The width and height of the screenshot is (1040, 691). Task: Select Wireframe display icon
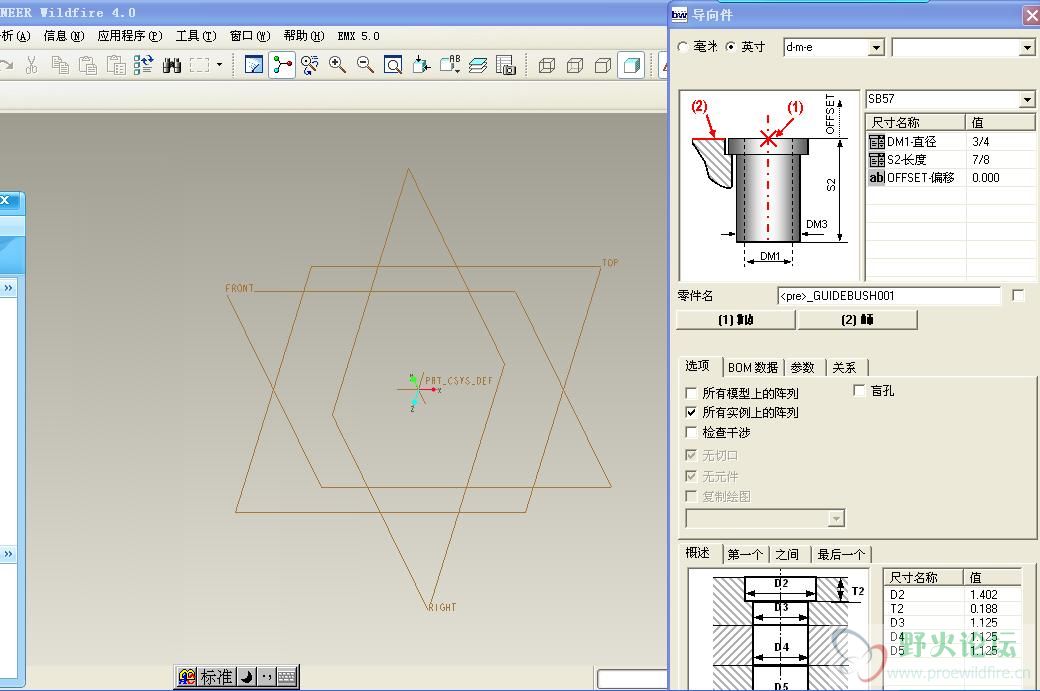547,65
